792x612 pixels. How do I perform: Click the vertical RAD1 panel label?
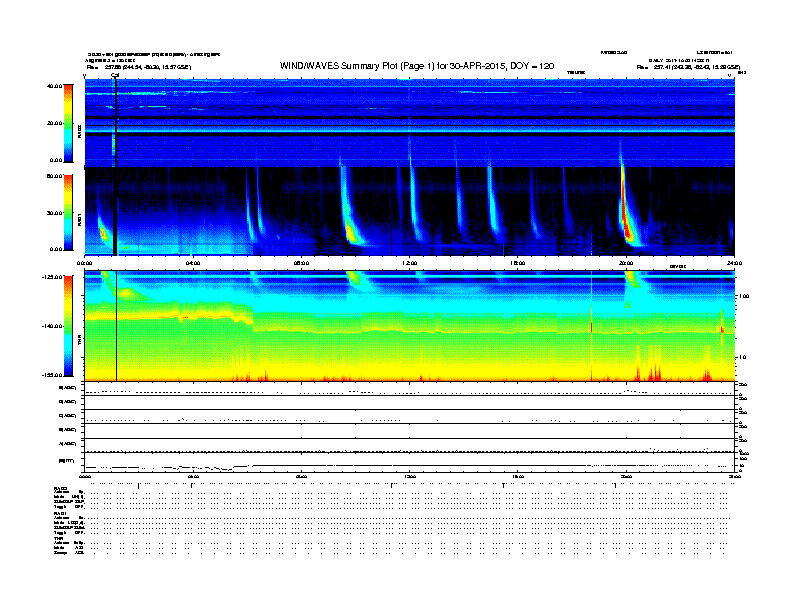(x=79, y=219)
